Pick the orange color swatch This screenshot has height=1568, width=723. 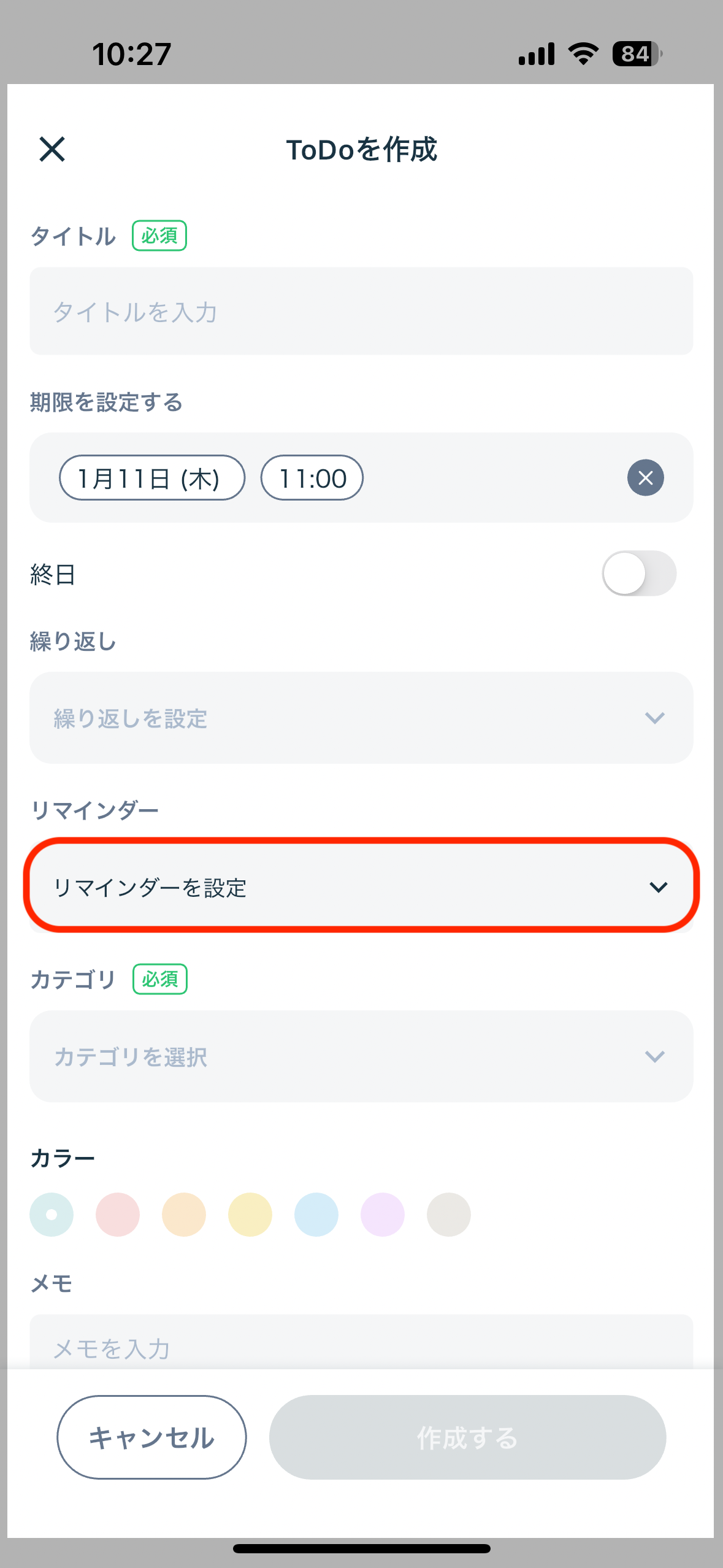click(x=184, y=1215)
